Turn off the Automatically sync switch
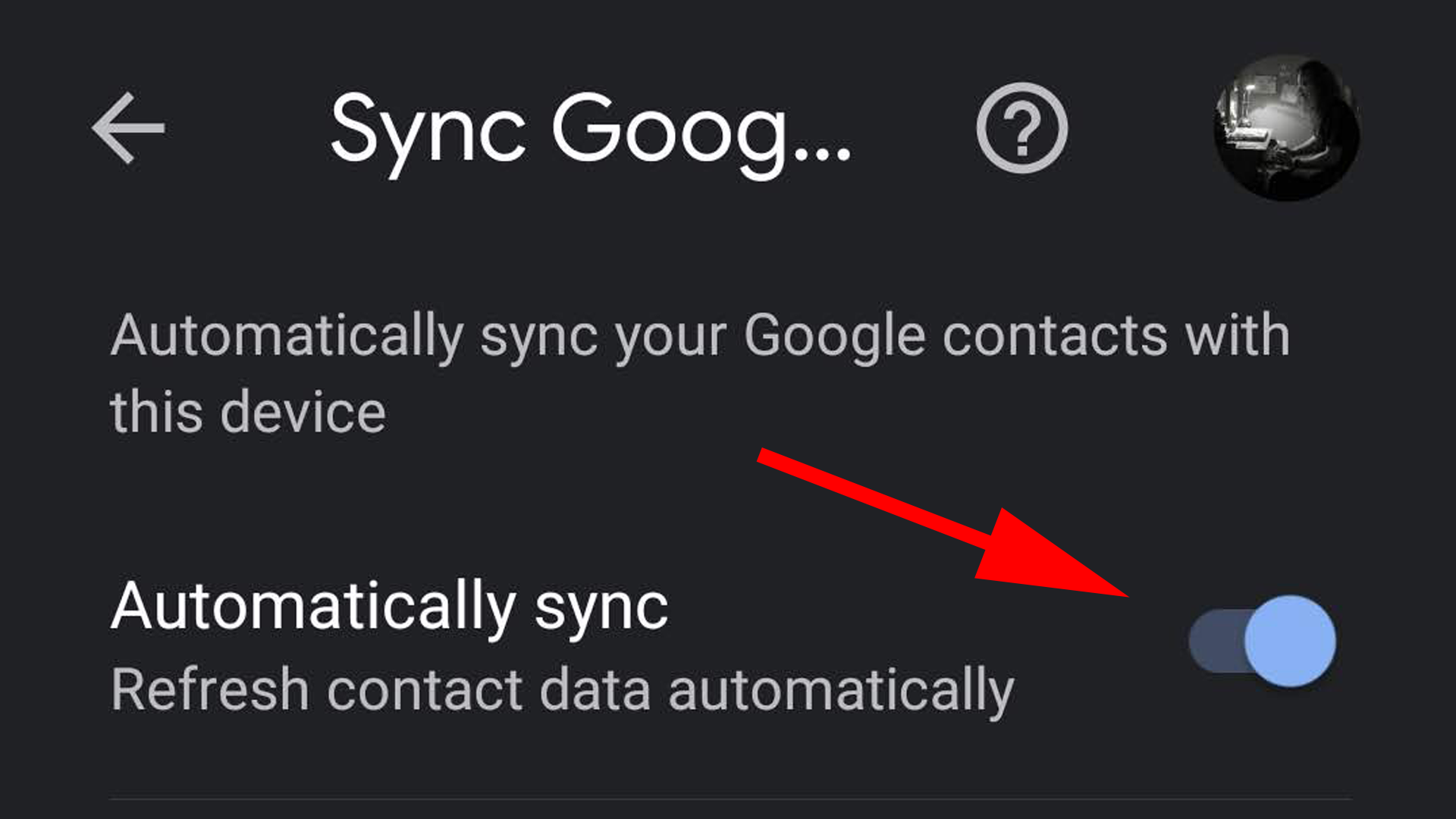Image resolution: width=1456 pixels, height=819 pixels. tap(1263, 642)
